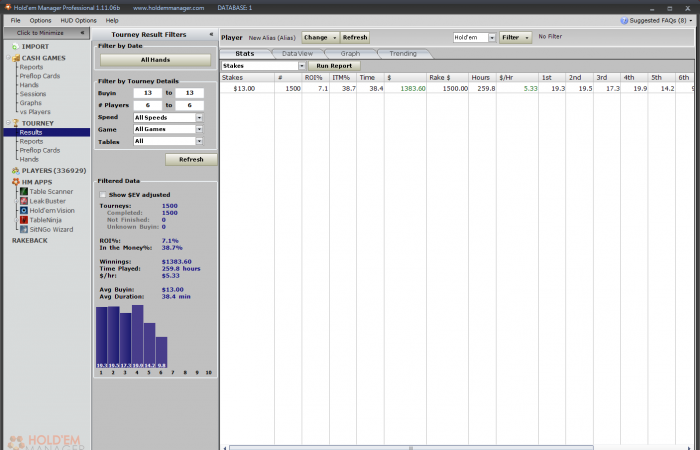700x450 pixels.
Task: Sort by ROI% column header
Action: tap(316, 77)
